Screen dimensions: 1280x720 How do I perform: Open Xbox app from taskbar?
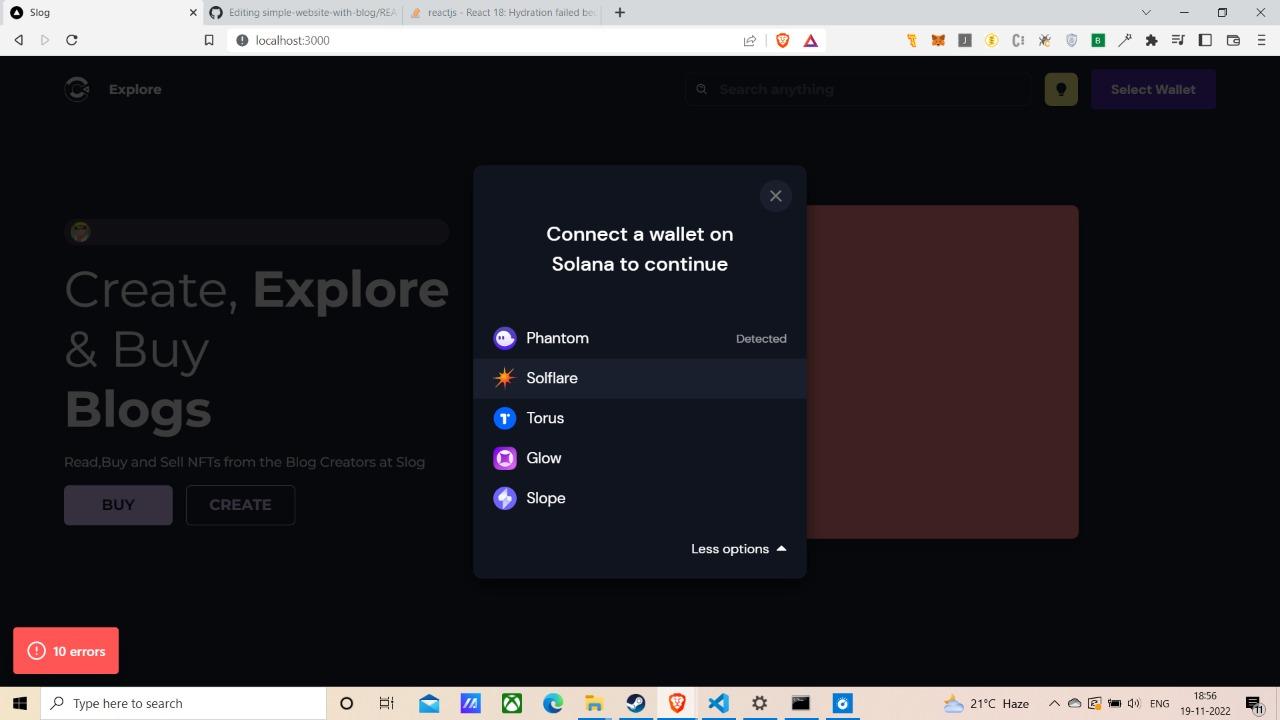coord(511,703)
